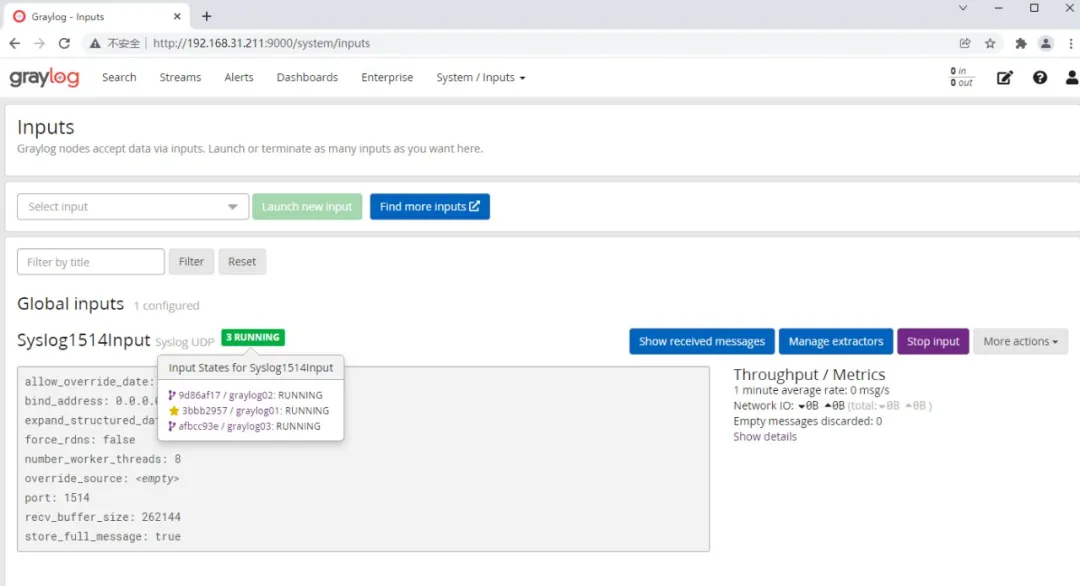Open the Select input dropdown
Image resolution: width=1080 pixels, height=586 pixels.
pyautogui.click(x=133, y=207)
